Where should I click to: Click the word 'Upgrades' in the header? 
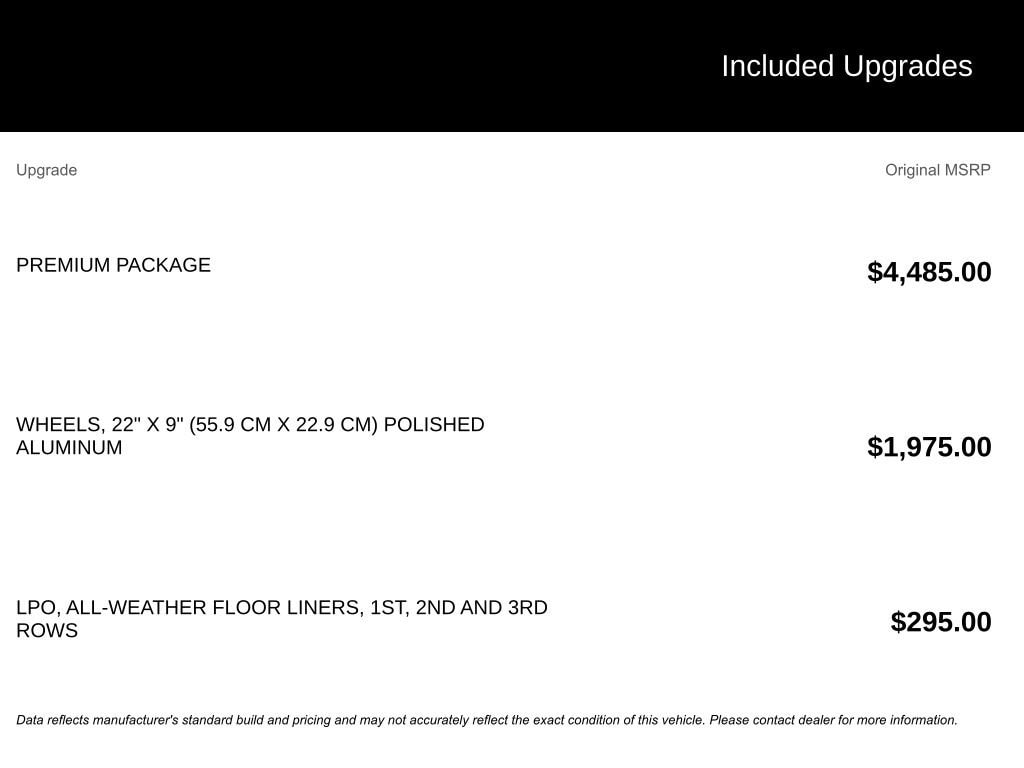click(908, 66)
